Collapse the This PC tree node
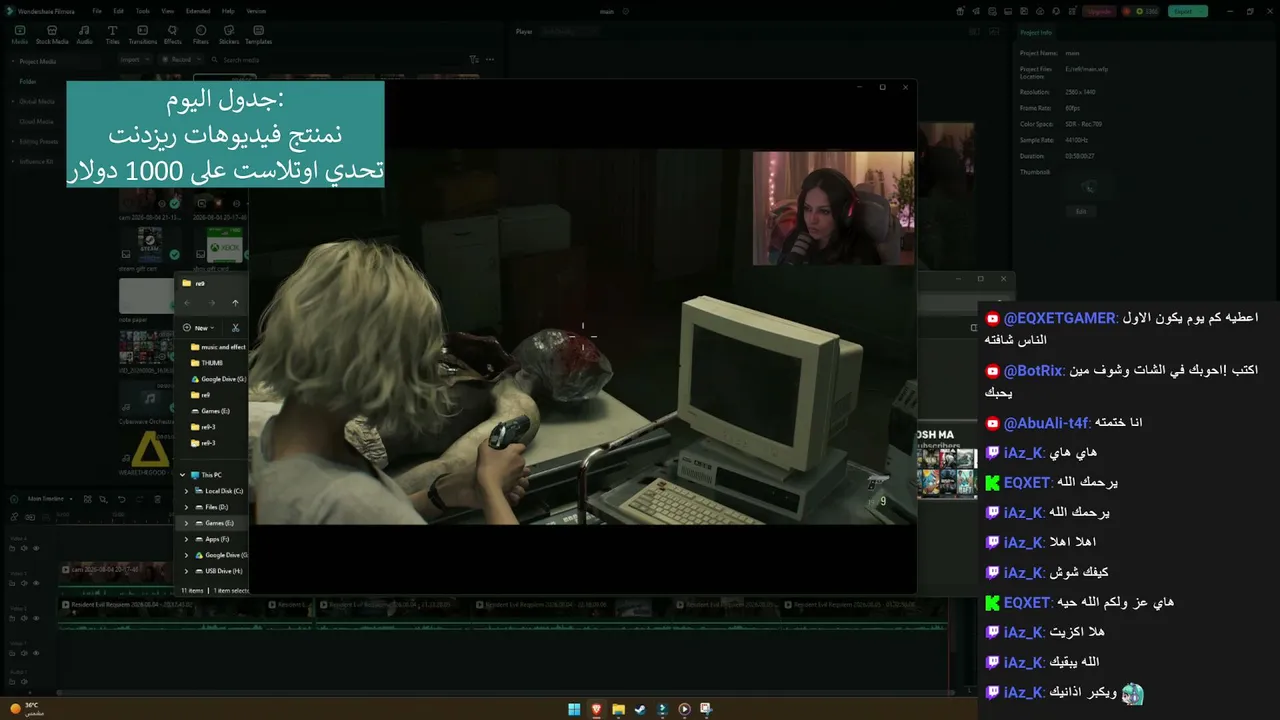 point(182,475)
